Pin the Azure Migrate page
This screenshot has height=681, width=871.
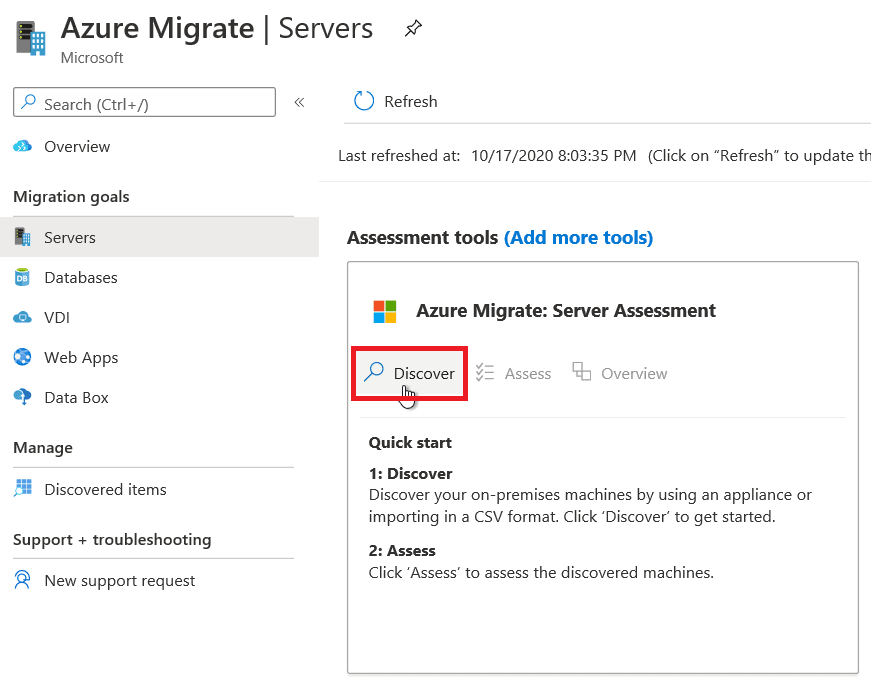click(x=413, y=28)
